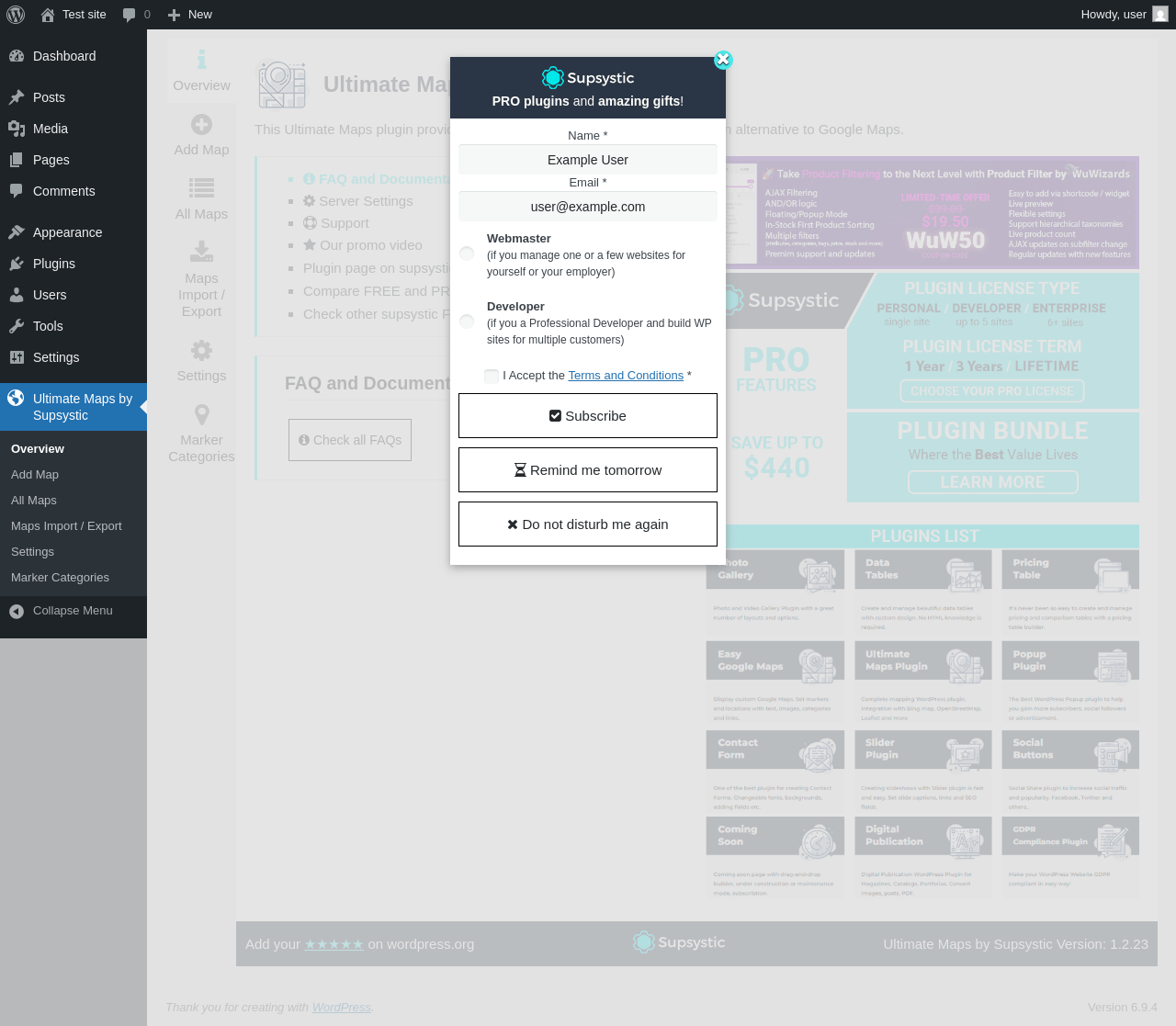Viewport: 1176px width, 1026px height.
Task: Open Overview in Ultimate Maps submenu
Action: [x=38, y=449]
